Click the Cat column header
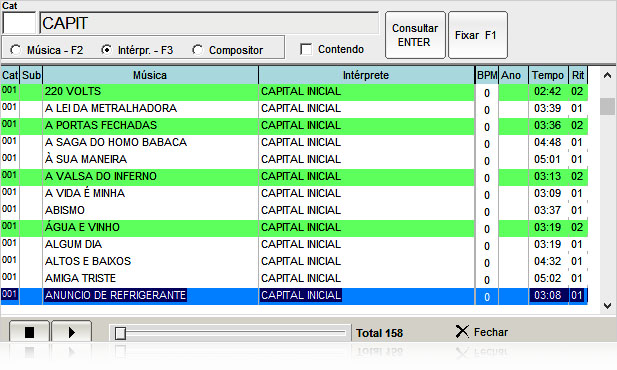The width and height of the screenshot is (617, 370). click(x=10, y=75)
